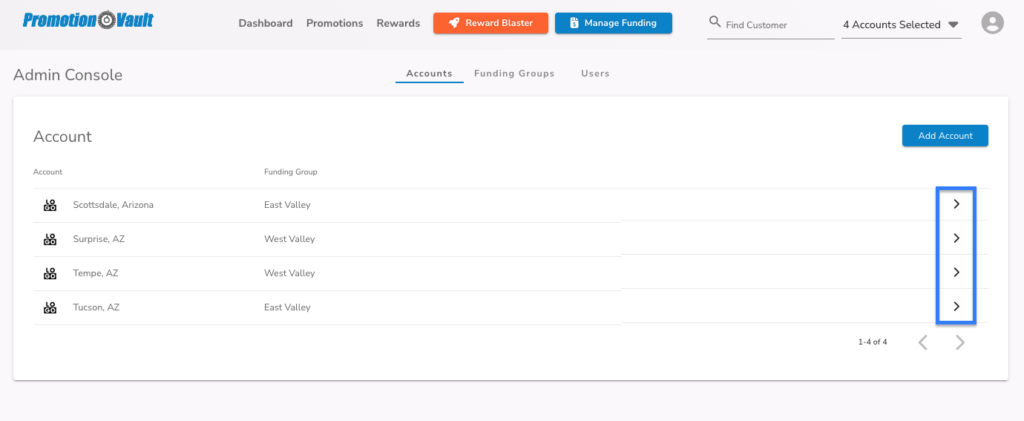Click the Promotion Vault logo
The image size is (1024, 421).
tap(88, 20)
